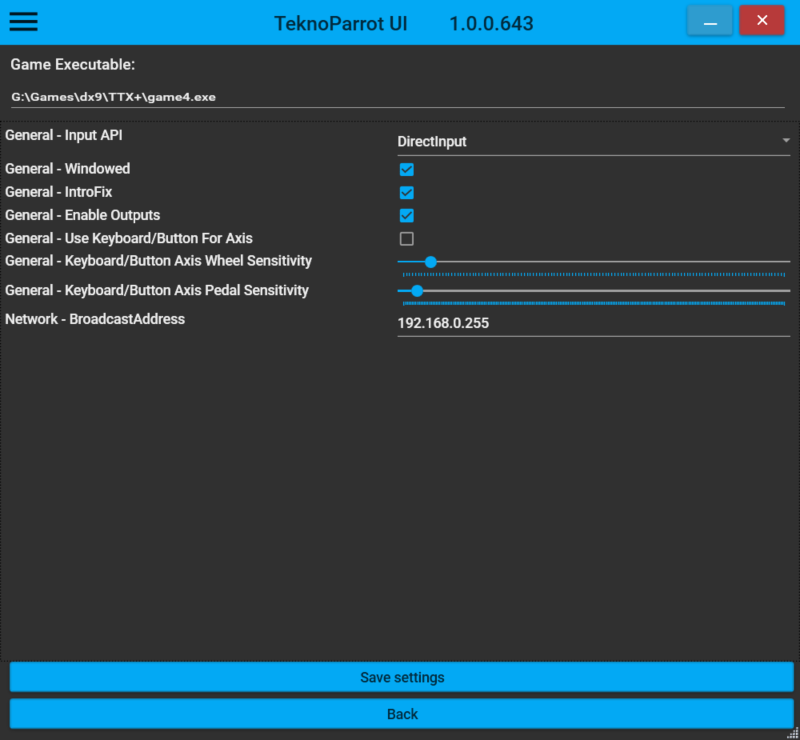This screenshot has width=800, height=740.
Task: Click the Wheel Sensitivity slider handle
Action: tap(431, 262)
